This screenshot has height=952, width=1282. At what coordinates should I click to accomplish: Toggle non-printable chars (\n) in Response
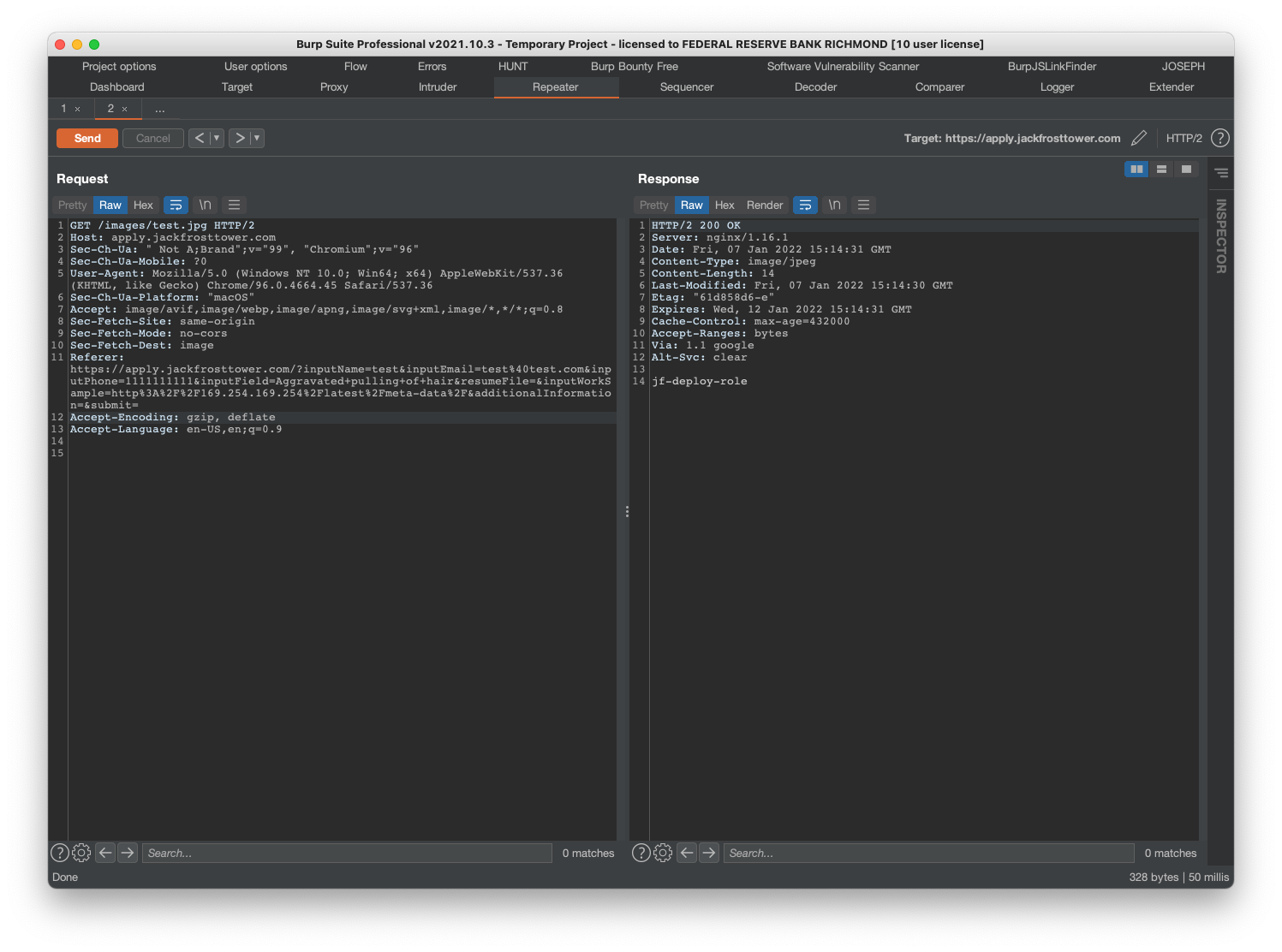click(x=835, y=205)
